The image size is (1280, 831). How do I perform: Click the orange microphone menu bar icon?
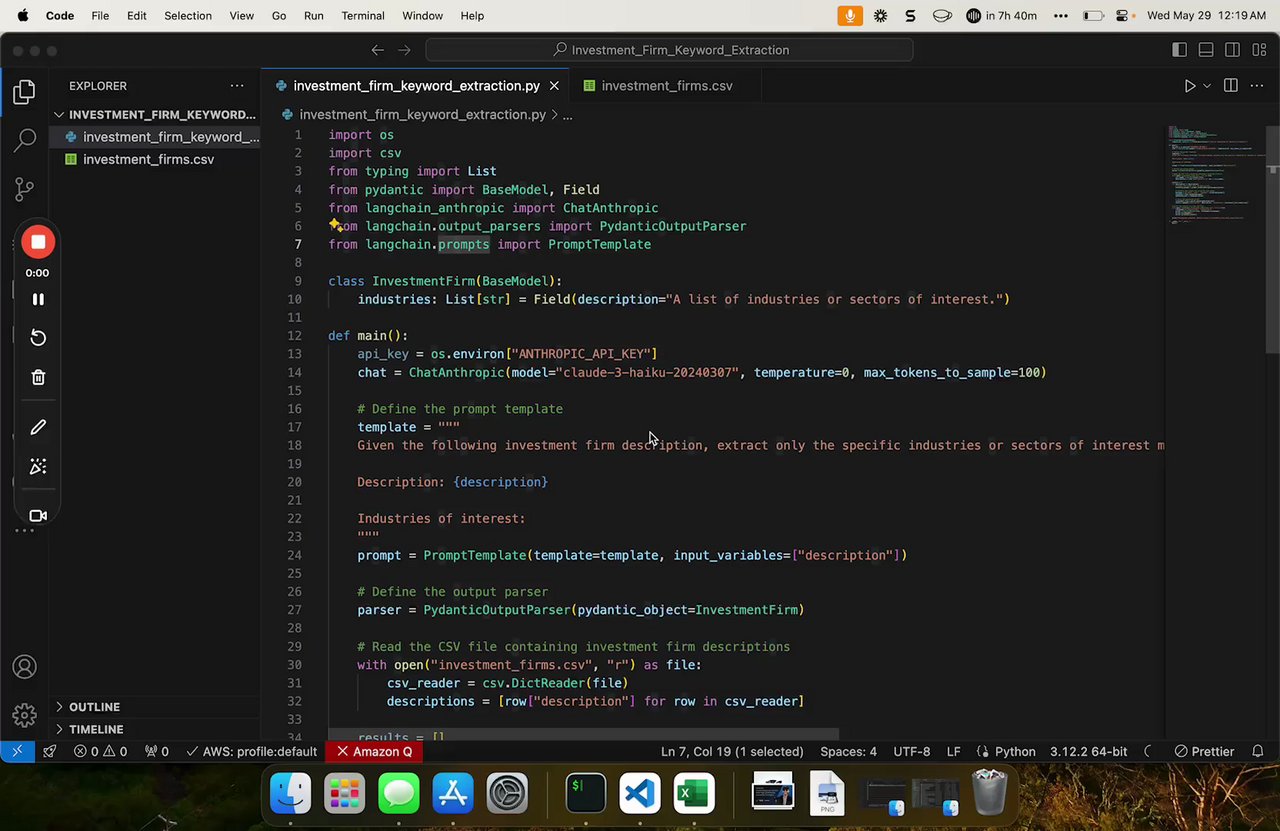click(x=850, y=16)
